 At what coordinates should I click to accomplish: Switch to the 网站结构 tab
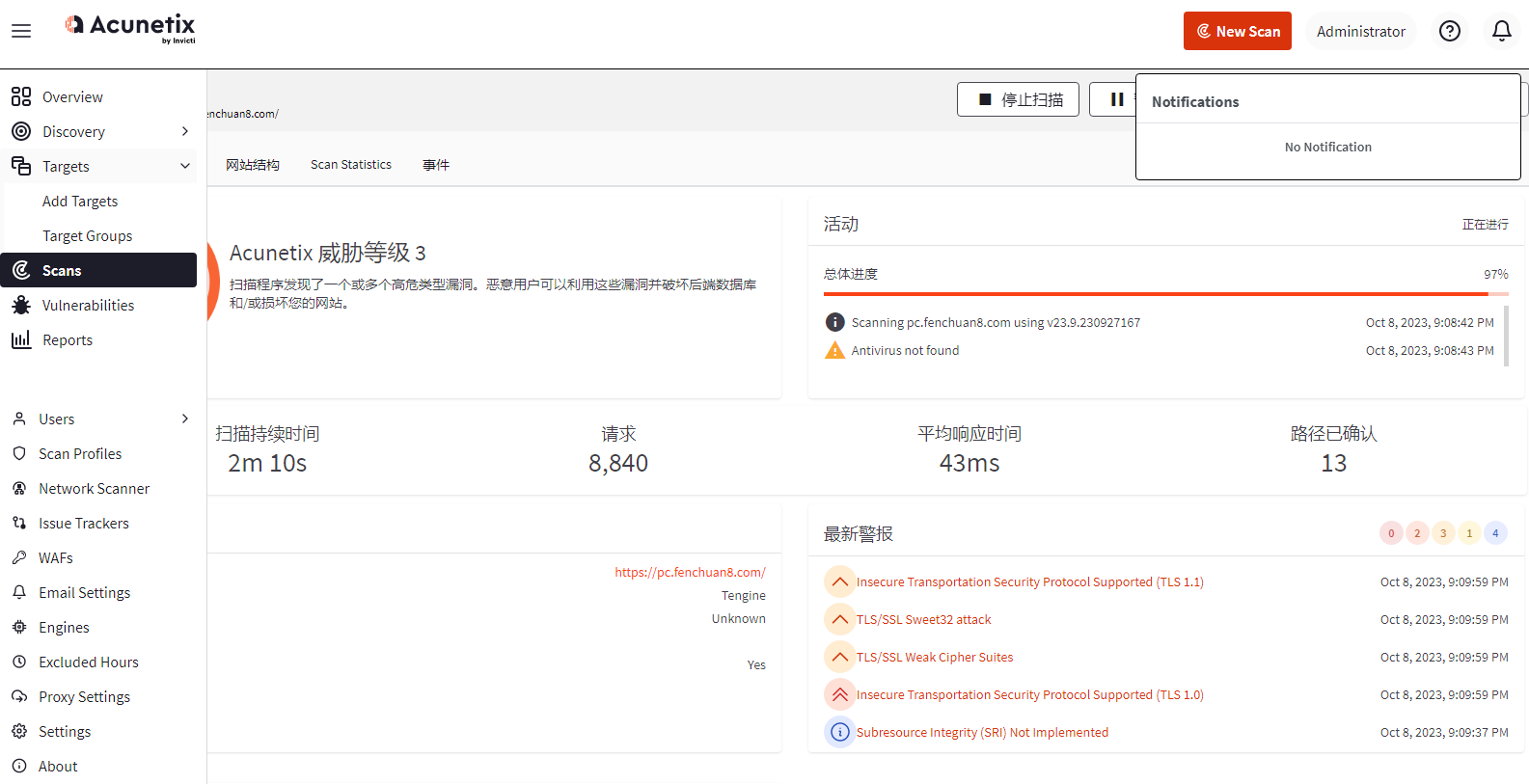click(253, 165)
